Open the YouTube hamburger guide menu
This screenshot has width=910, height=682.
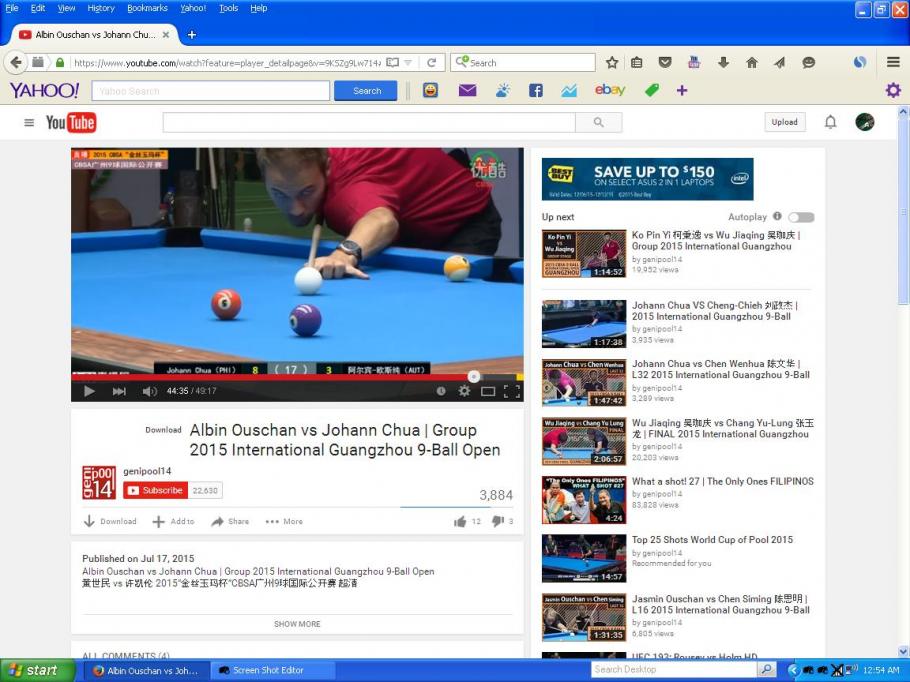pyautogui.click(x=29, y=122)
